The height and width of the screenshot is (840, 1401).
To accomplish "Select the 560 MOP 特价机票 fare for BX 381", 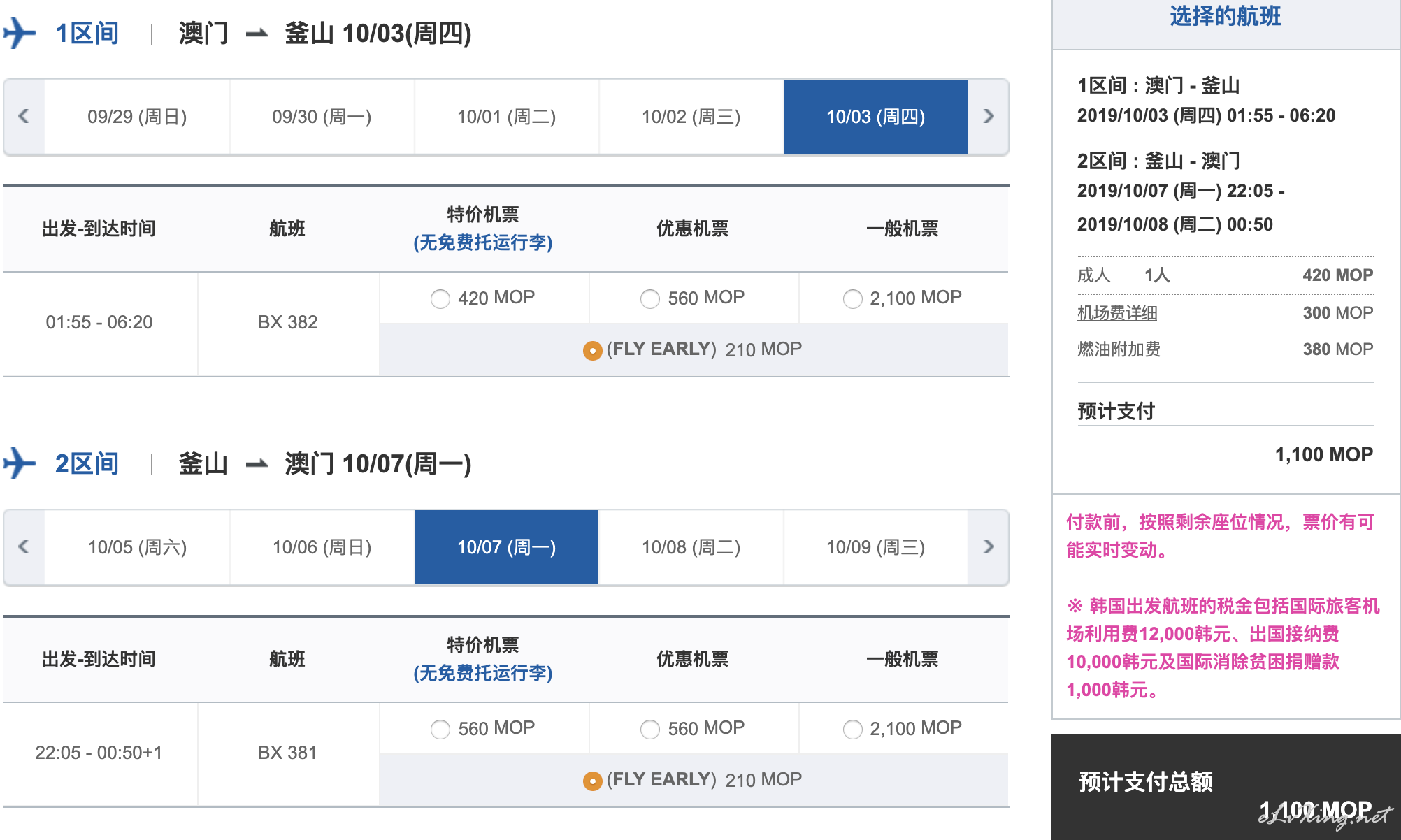I will (x=440, y=730).
